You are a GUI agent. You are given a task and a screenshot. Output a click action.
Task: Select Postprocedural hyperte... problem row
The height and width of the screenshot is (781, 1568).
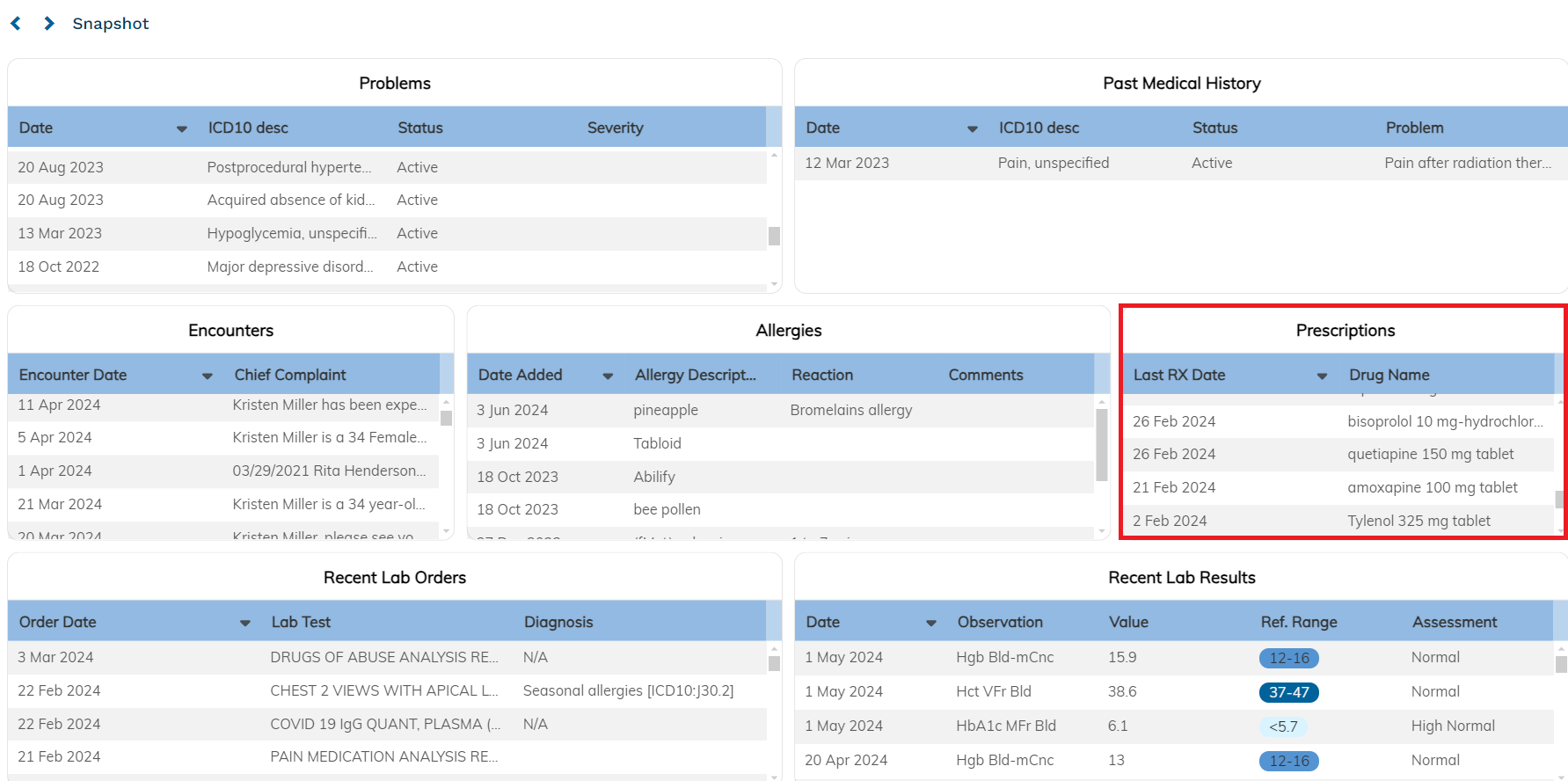click(387, 167)
